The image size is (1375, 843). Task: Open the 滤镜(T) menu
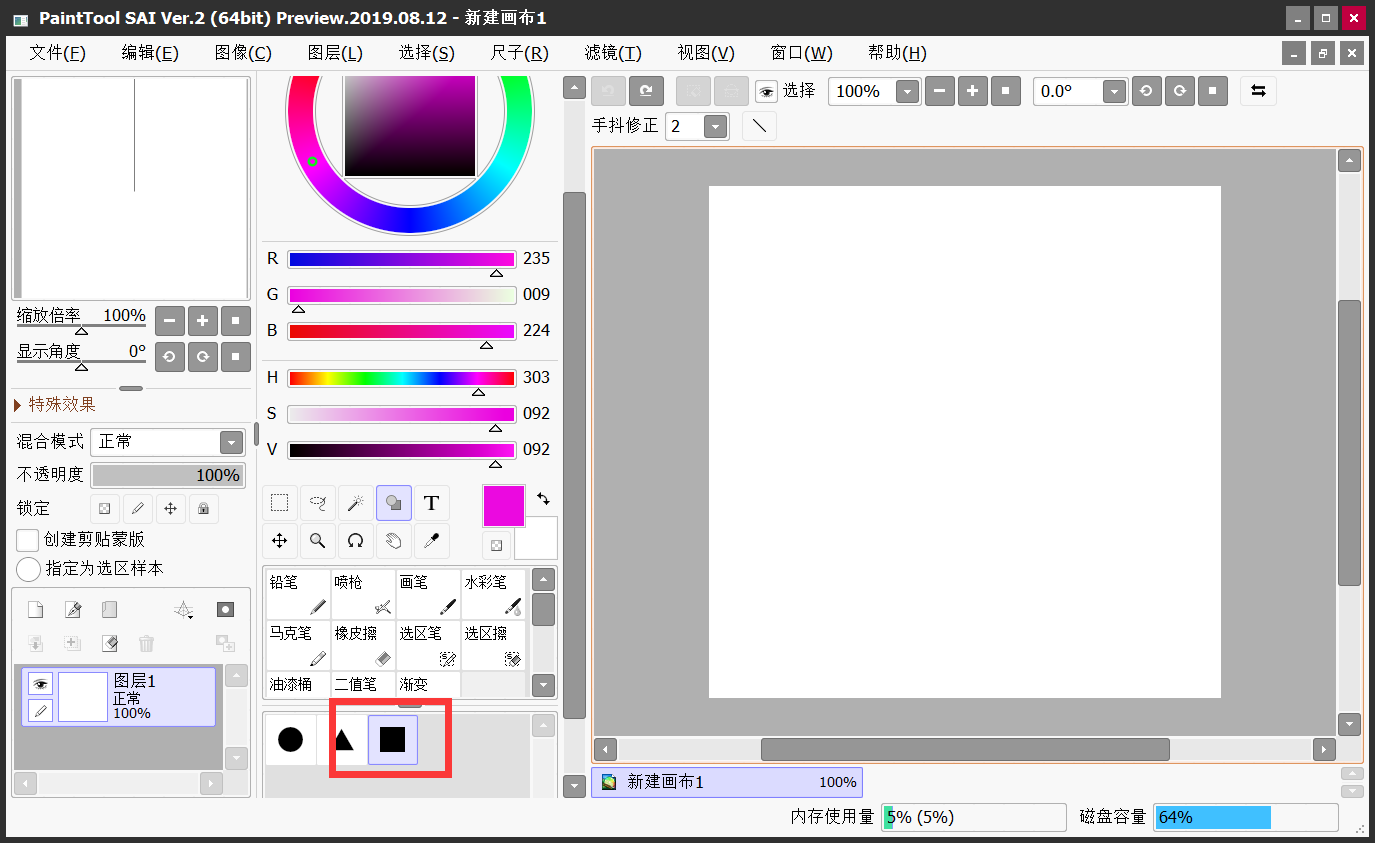click(x=613, y=53)
